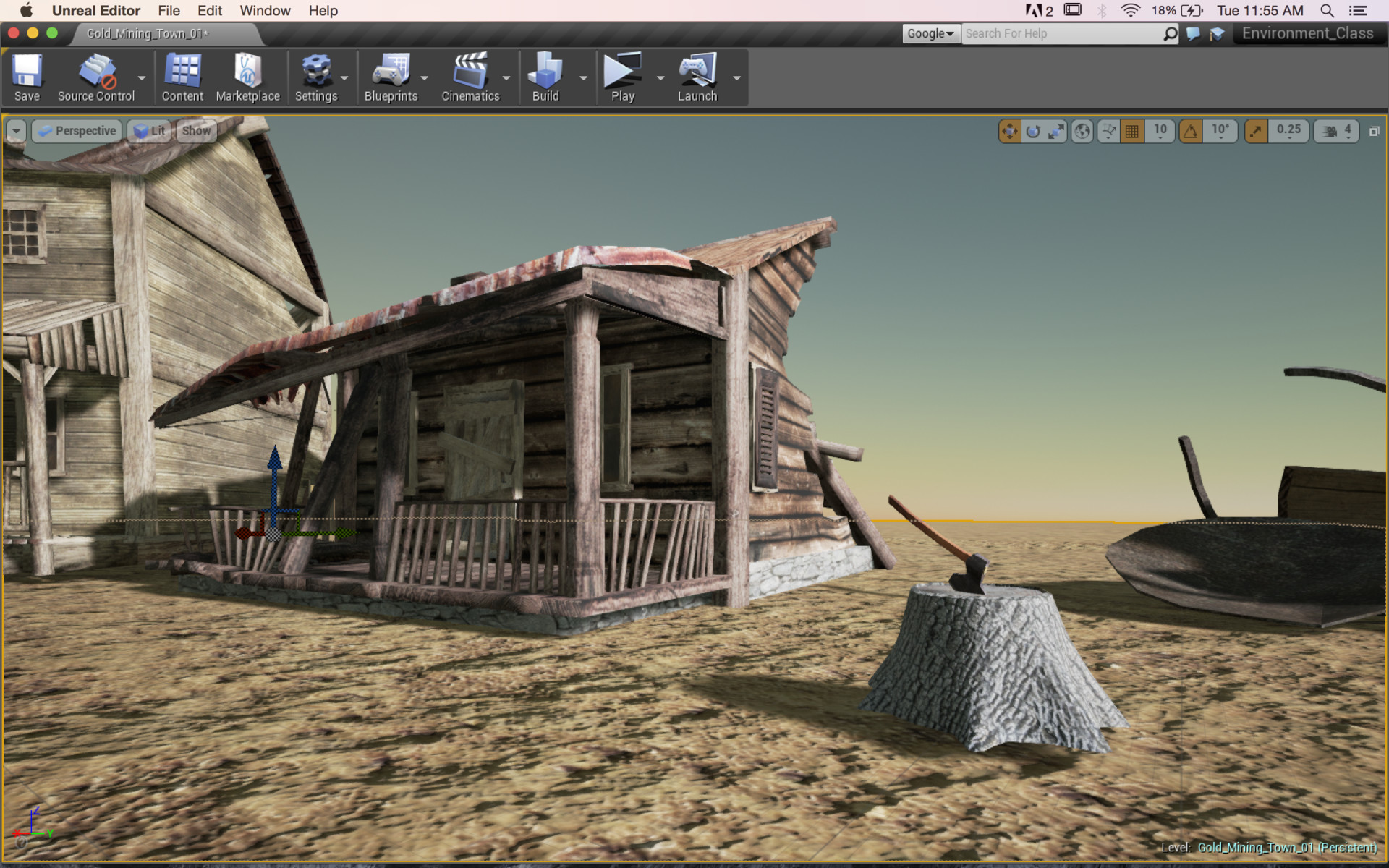Open the Help menu
This screenshot has height=868, width=1389.
[323, 10]
